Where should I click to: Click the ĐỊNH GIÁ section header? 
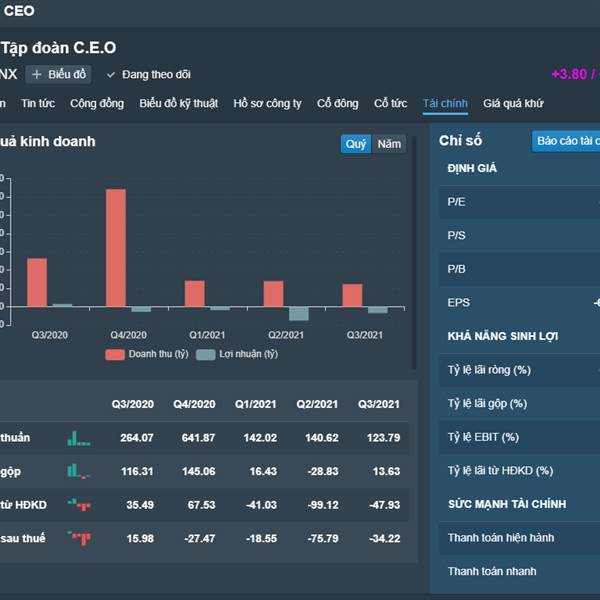(472, 168)
